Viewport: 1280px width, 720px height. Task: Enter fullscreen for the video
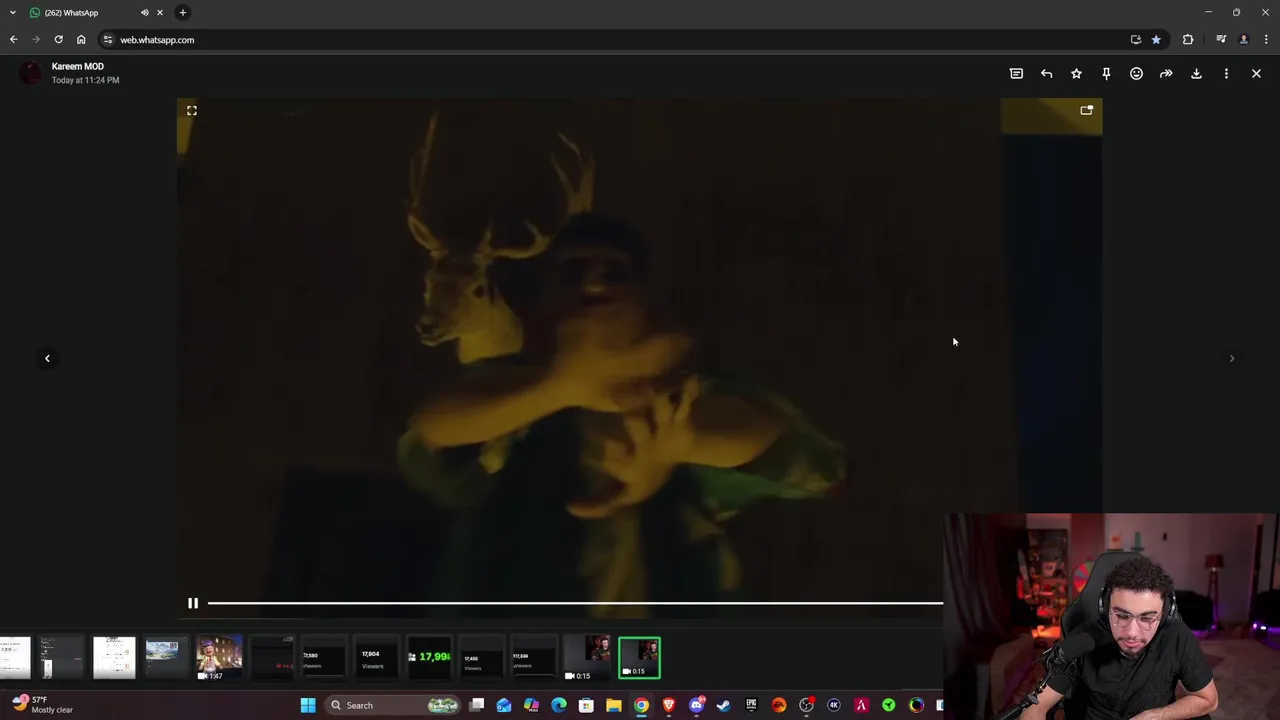tap(192, 111)
